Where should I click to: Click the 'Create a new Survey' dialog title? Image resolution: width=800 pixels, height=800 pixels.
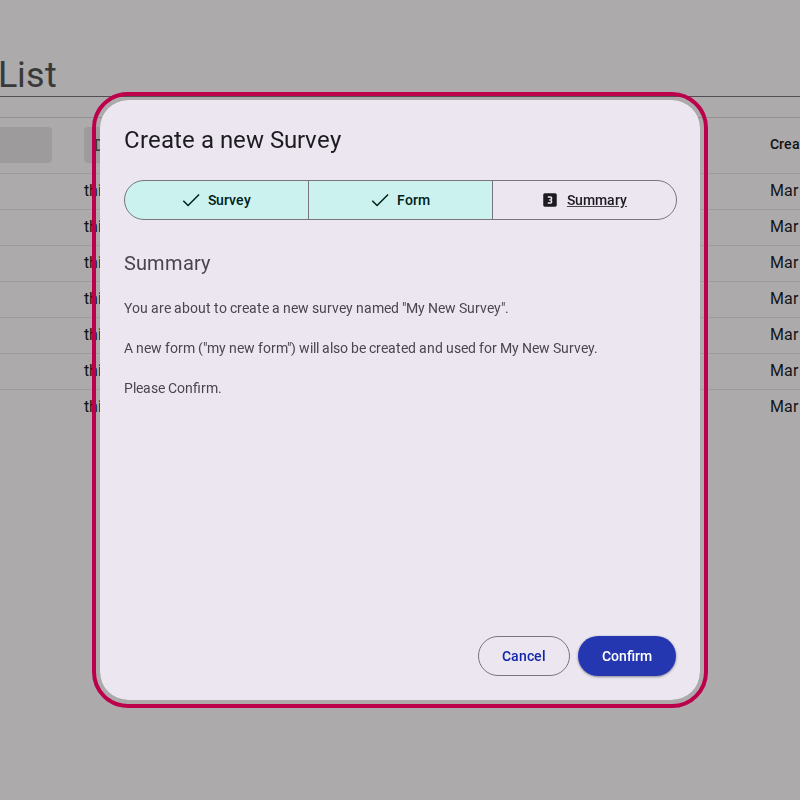[x=233, y=140]
